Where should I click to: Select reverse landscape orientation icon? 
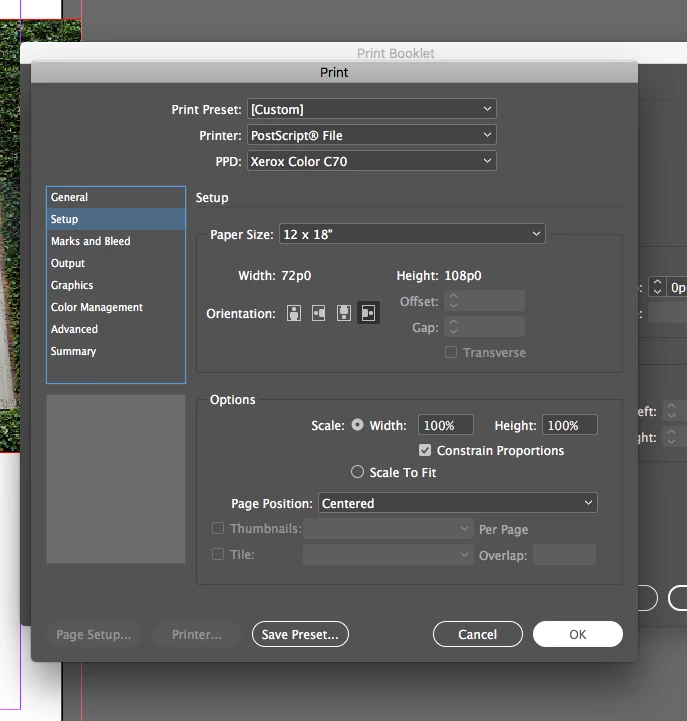pyautogui.click(x=368, y=313)
